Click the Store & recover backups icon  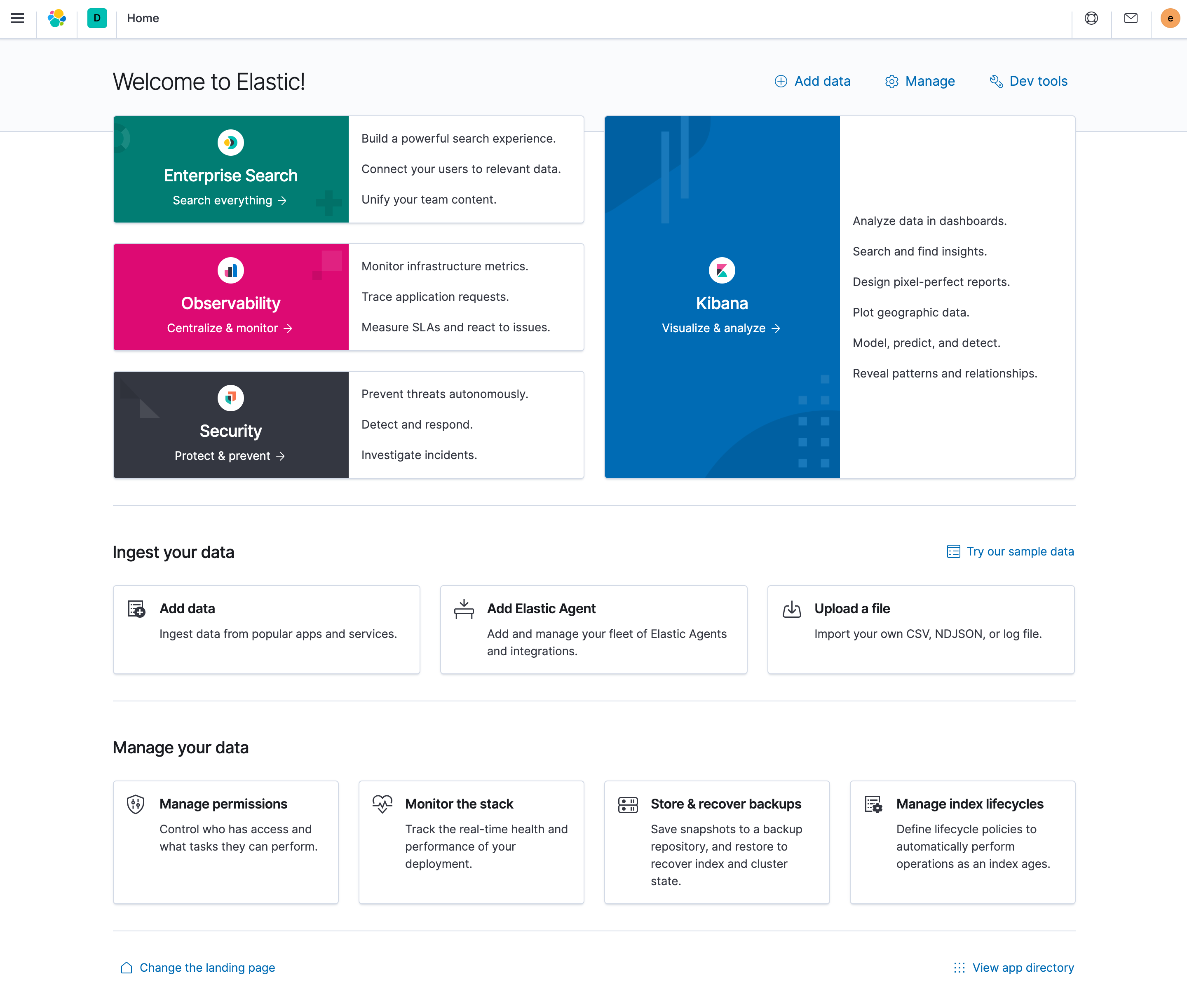628,804
